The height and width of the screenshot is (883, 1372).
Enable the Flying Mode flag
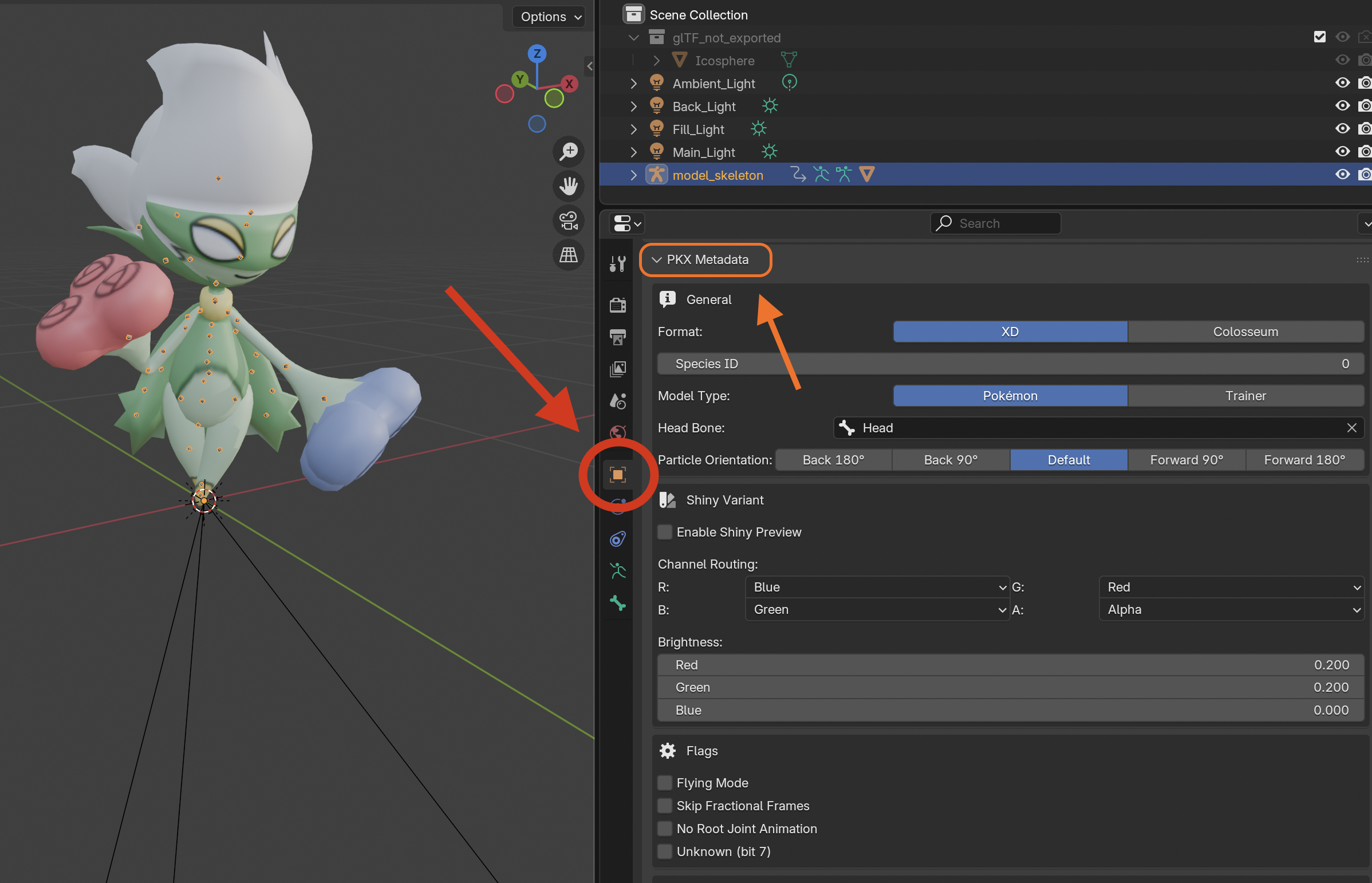point(664,783)
